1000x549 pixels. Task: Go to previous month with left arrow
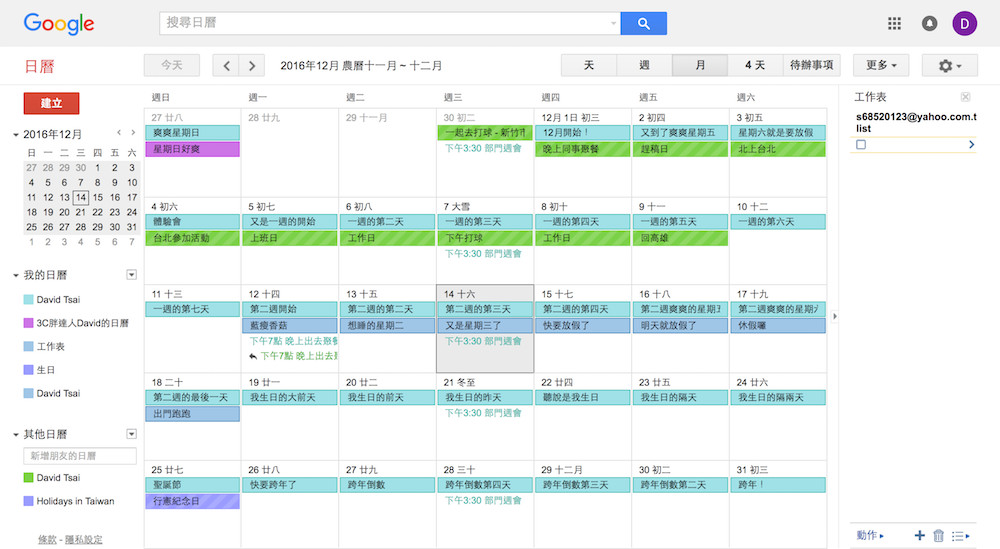click(227, 65)
